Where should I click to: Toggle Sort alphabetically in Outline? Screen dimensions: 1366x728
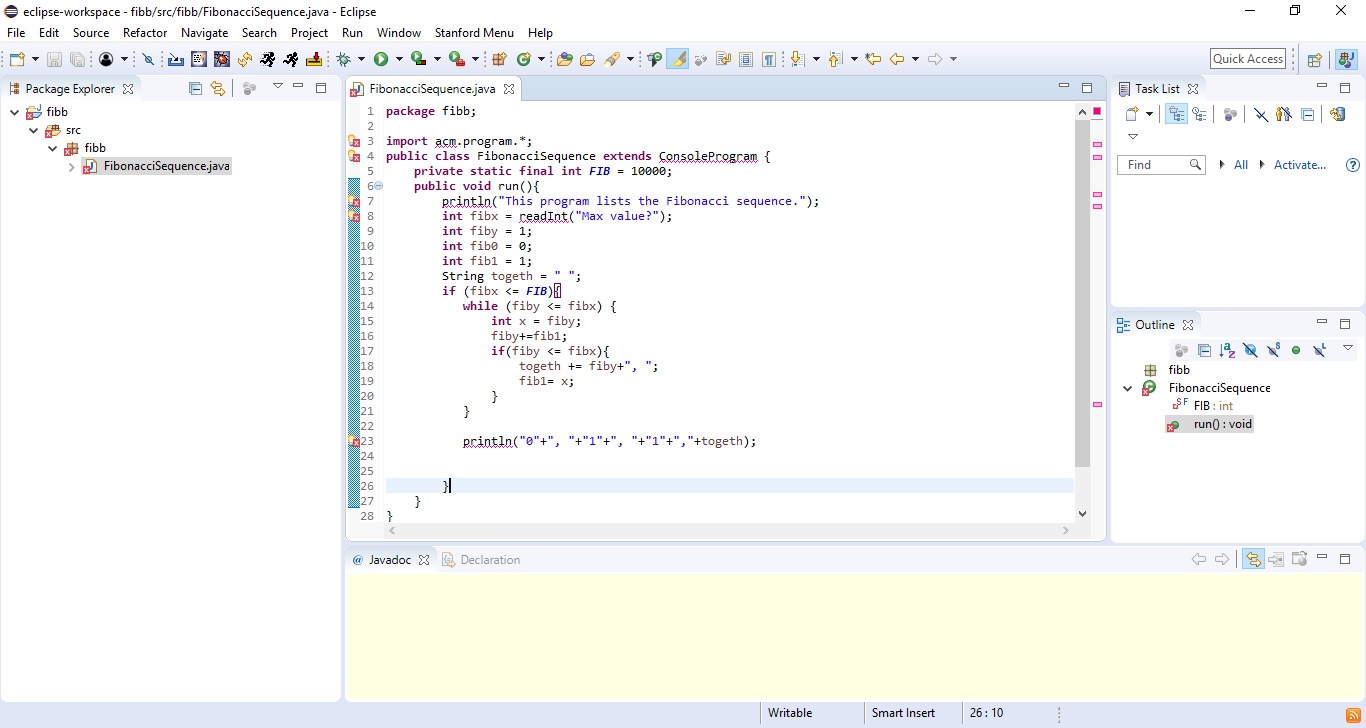[x=1227, y=350]
